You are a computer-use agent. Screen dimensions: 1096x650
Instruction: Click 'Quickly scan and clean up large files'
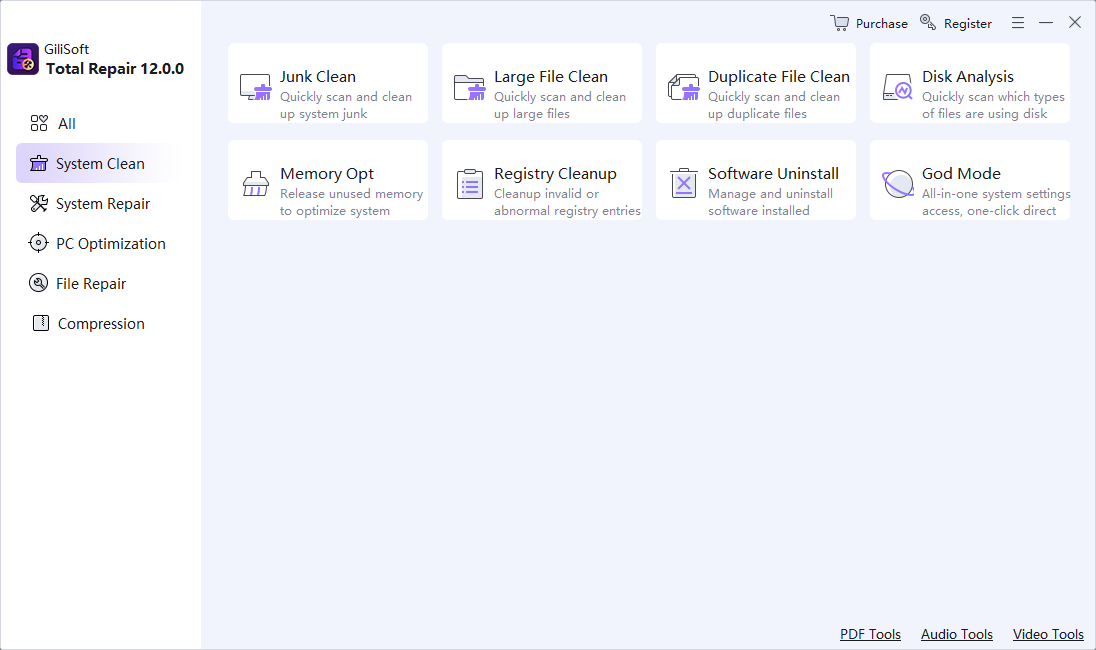pos(560,106)
